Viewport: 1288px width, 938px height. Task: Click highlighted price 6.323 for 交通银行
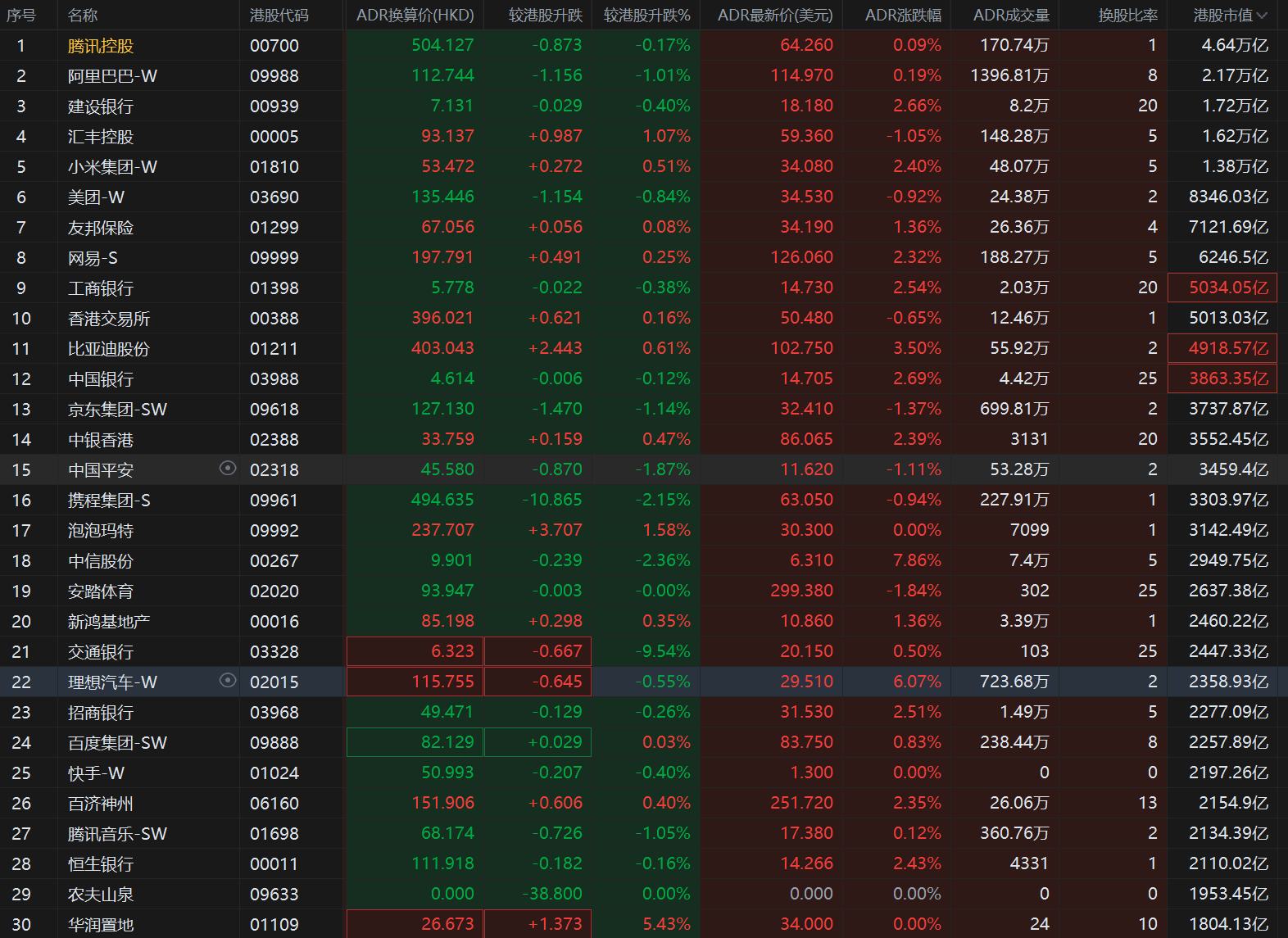click(x=415, y=651)
